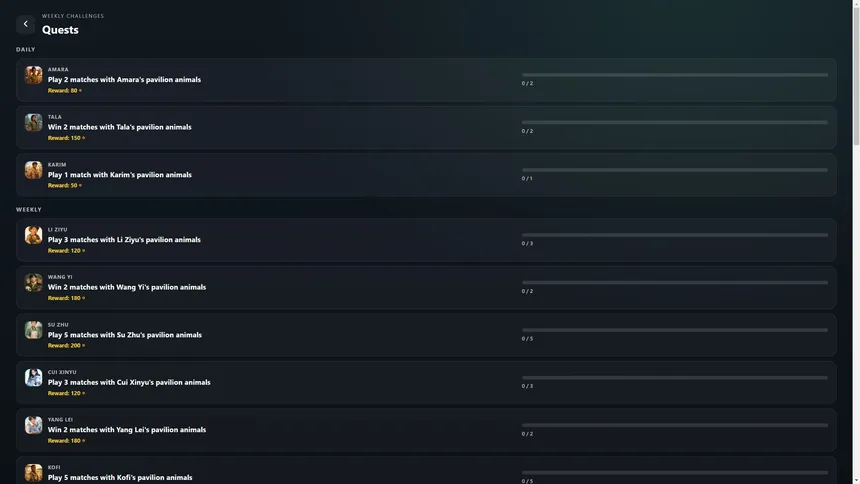
Task: Select Su Zhu's avatar image
Action: tap(33, 330)
